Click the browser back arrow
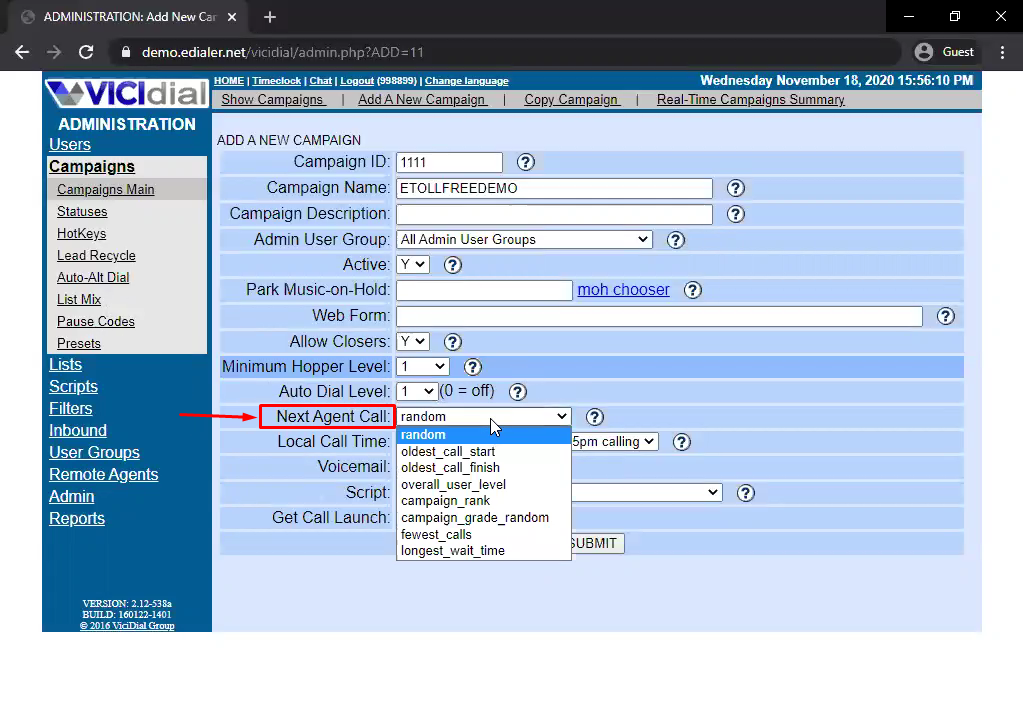The height and width of the screenshot is (727, 1023). [22, 52]
